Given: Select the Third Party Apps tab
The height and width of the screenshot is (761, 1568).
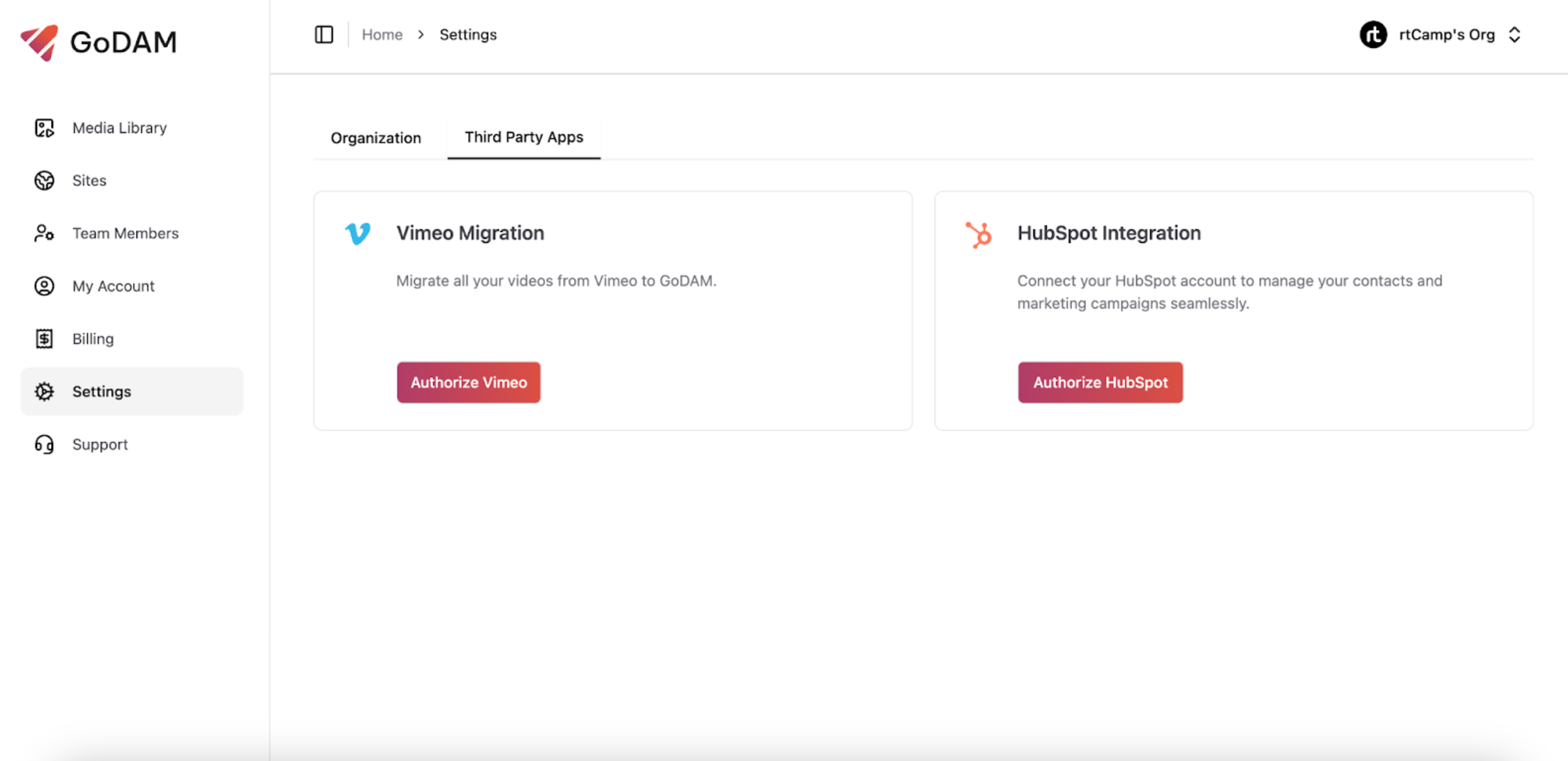Looking at the screenshot, I should click(x=524, y=137).
